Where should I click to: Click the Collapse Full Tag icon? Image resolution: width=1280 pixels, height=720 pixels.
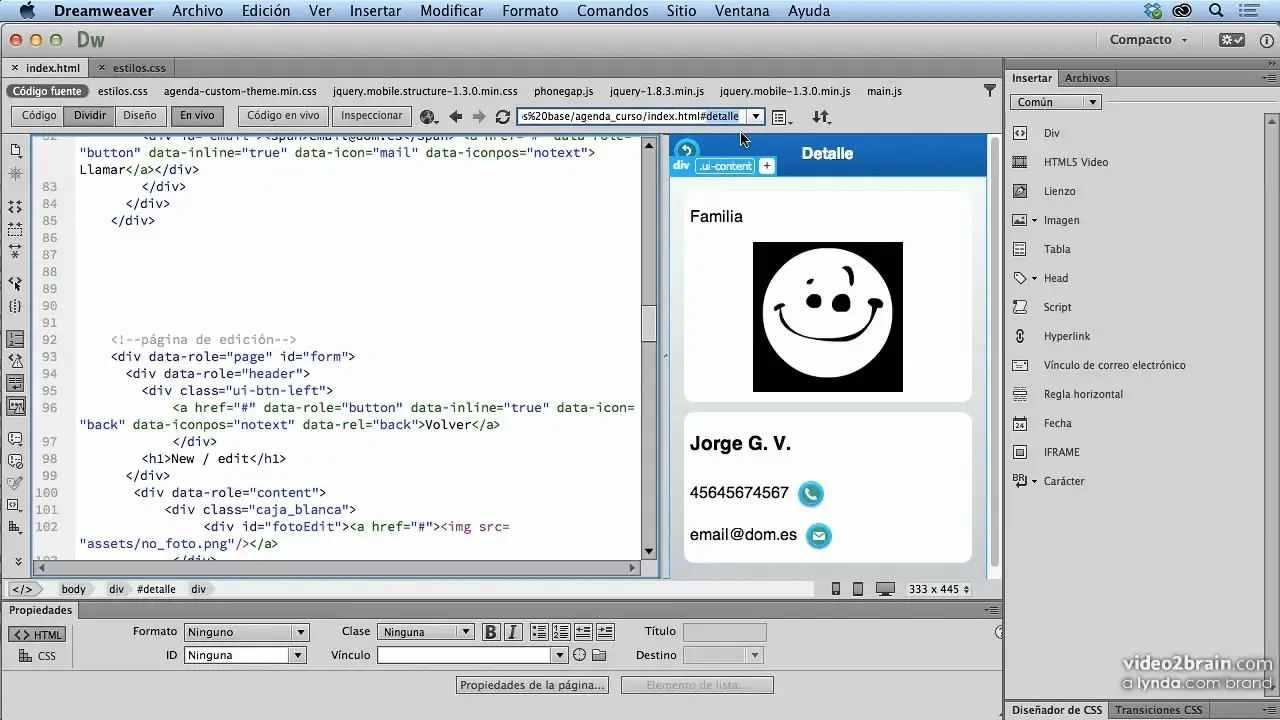(x=15, y=206)
